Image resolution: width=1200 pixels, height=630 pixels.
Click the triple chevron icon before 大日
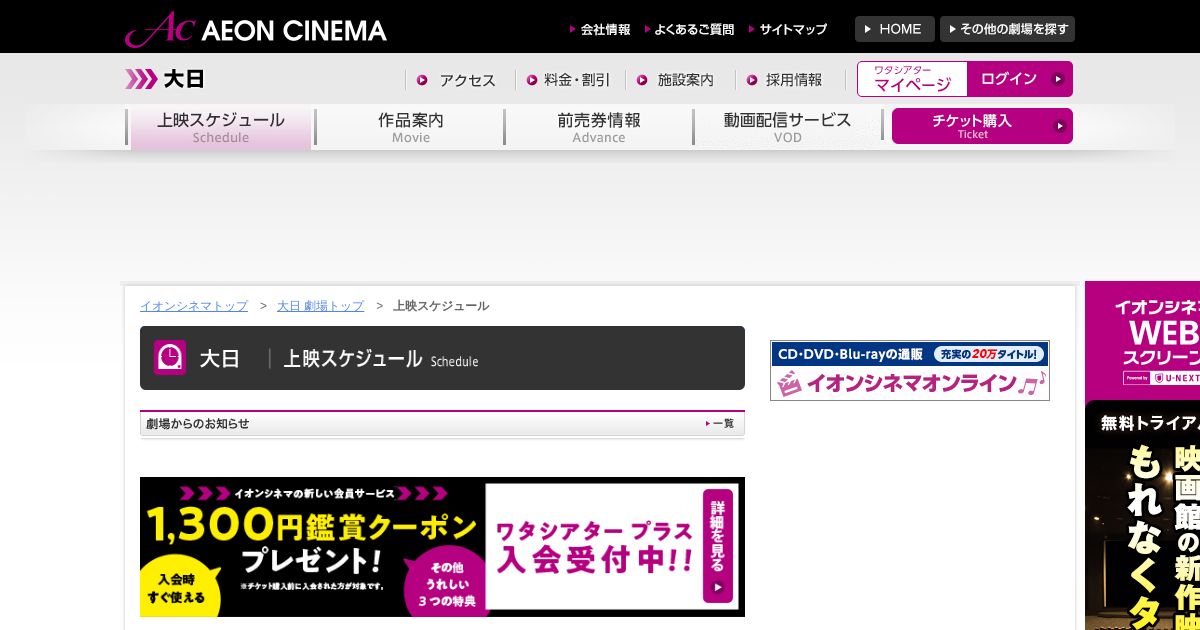[x=141, y=79]
